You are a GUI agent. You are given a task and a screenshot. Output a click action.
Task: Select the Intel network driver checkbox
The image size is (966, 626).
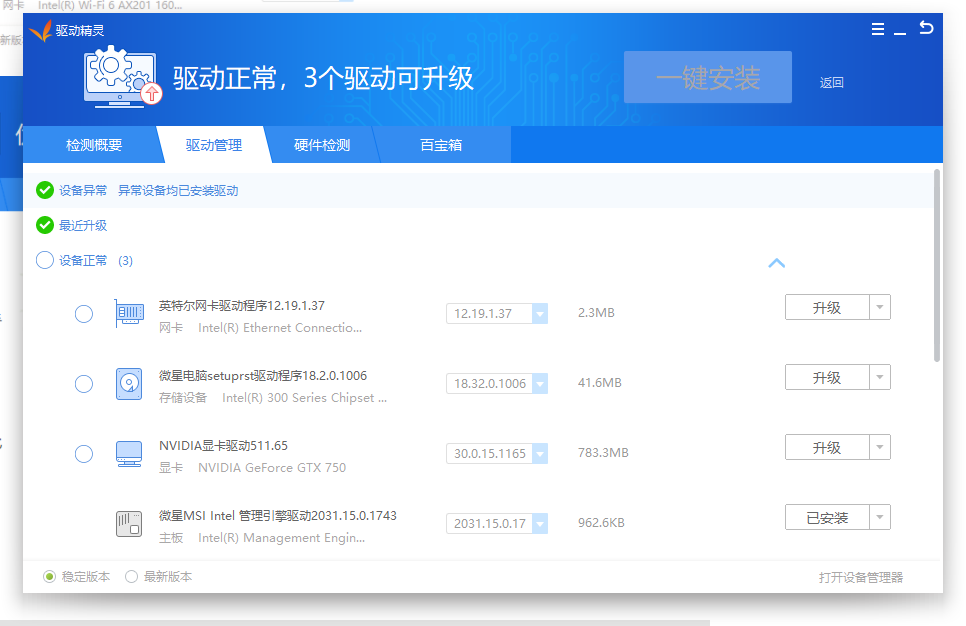84,314
